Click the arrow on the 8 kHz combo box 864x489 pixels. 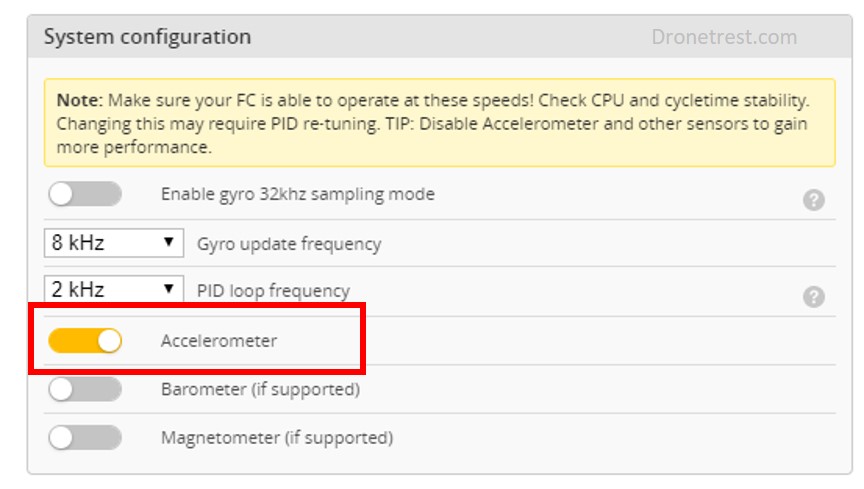click(170, 242)
